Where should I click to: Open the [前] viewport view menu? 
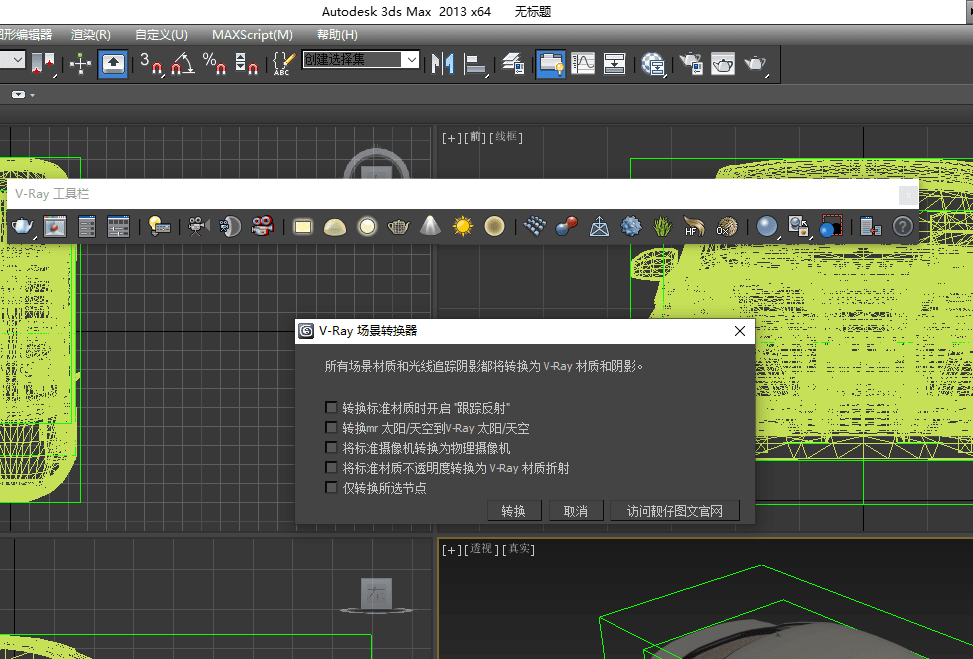coord(475,137)
